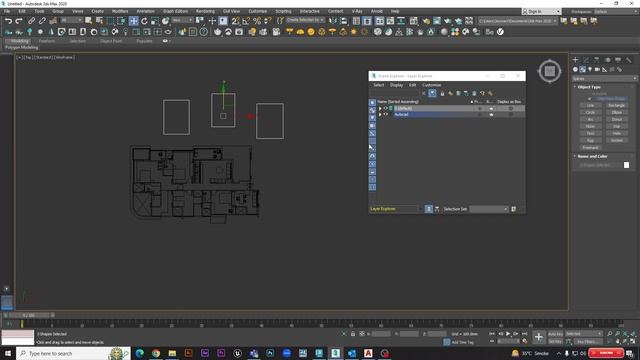Open the Rendering menu
This screenshot has width=640, height=360.
(205, 11)
